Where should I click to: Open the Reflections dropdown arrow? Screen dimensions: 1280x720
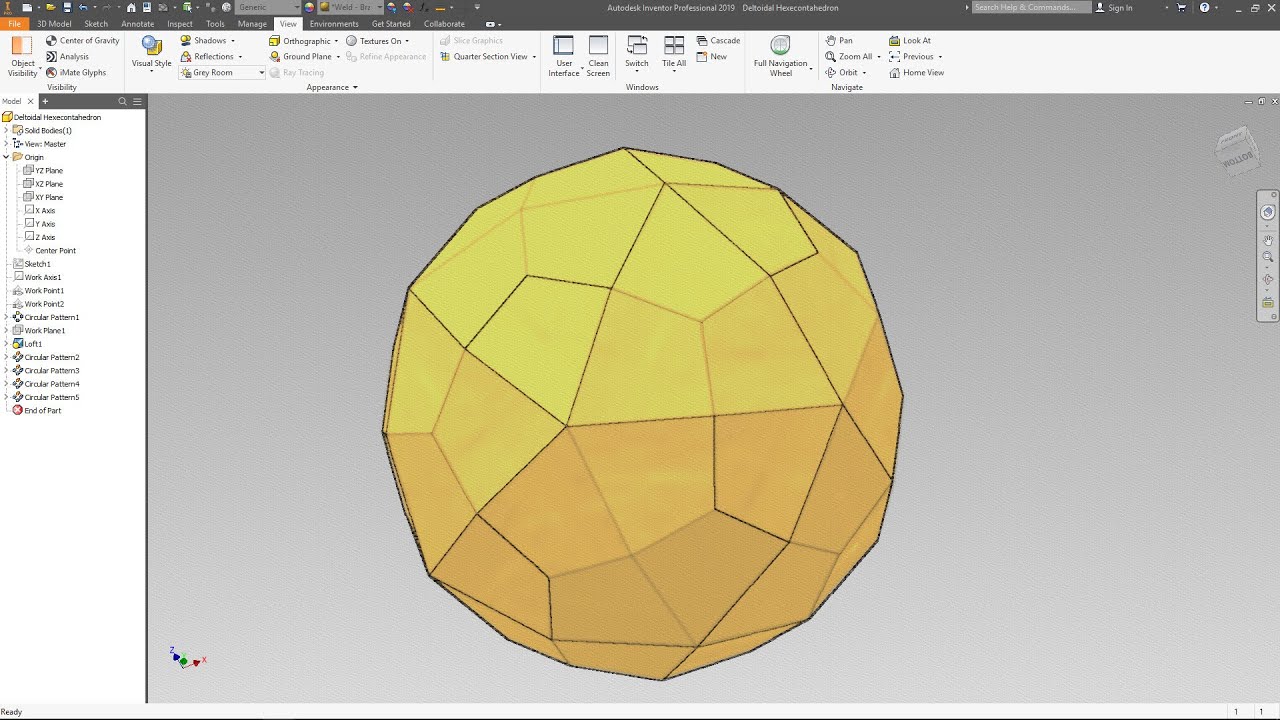[x=240, y=57]
